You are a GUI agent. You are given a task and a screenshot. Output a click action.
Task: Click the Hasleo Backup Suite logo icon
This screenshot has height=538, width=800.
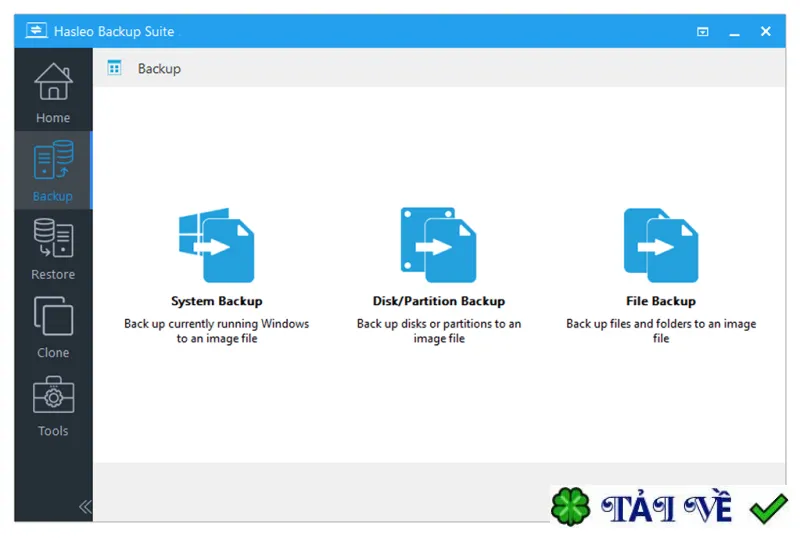click(36, 31)
